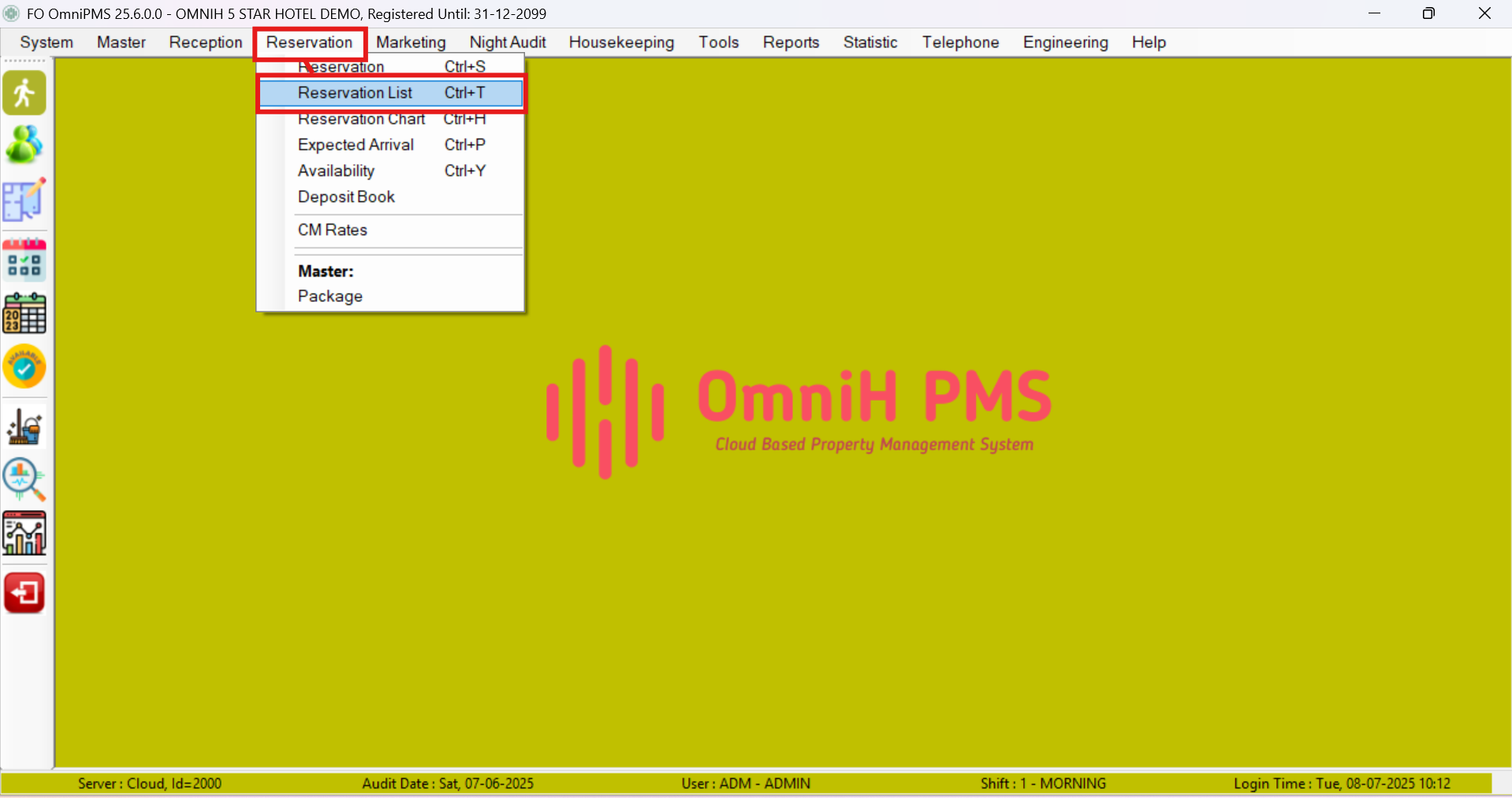The height and width of the screenshot is (798, 1512).
Task: Choose Availability from the dropdown menu
Action: 391,171
